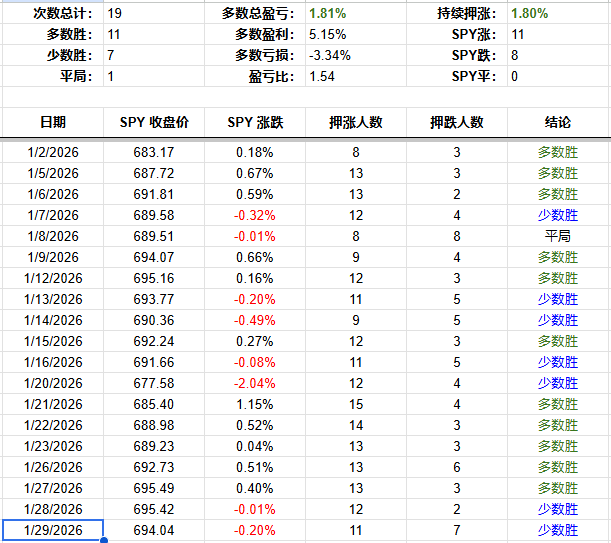Select the 押涨人数 value 14
Viewport: 611px width, 543px height.
click(x=356, y=425)
